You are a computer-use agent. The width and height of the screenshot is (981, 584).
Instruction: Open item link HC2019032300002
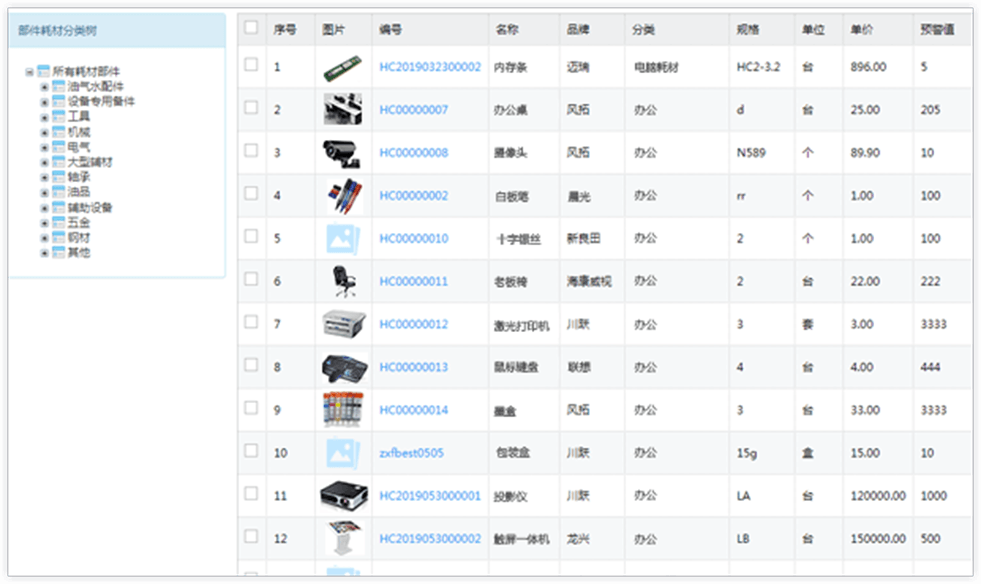(430, 67)
